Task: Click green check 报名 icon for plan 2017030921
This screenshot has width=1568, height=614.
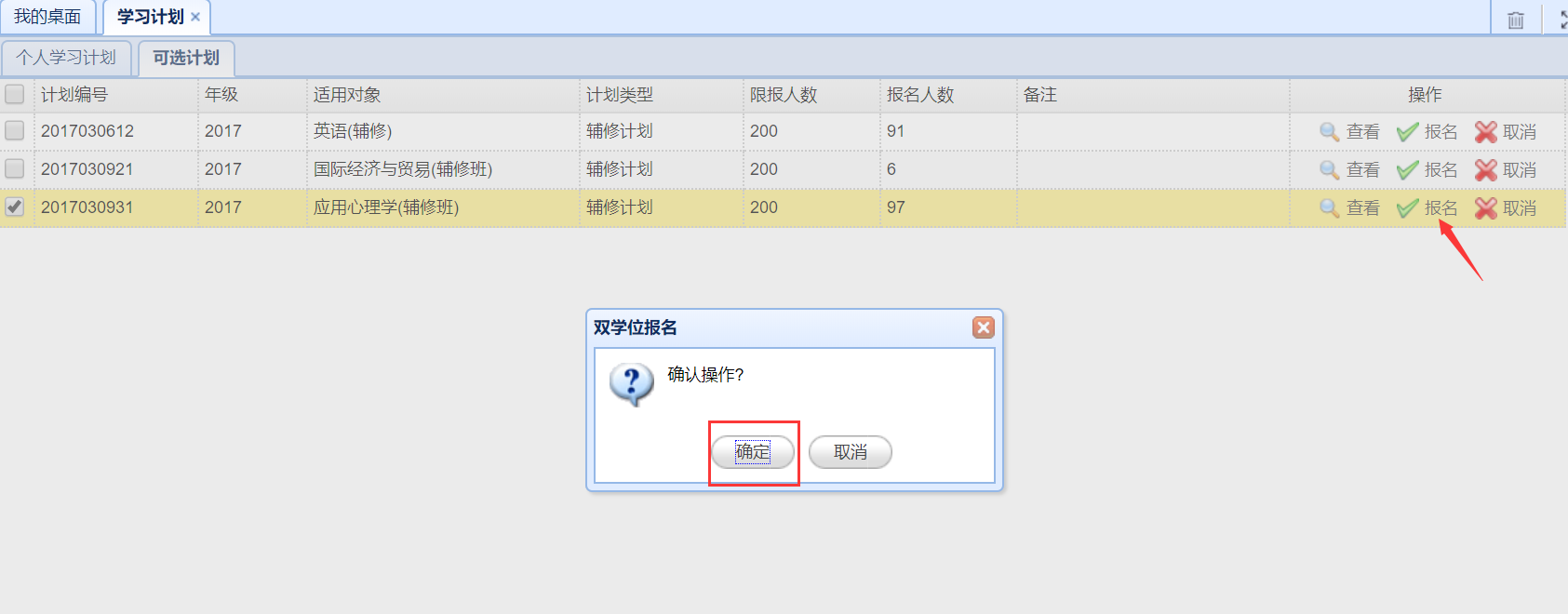Action: tap(1407, 170)
